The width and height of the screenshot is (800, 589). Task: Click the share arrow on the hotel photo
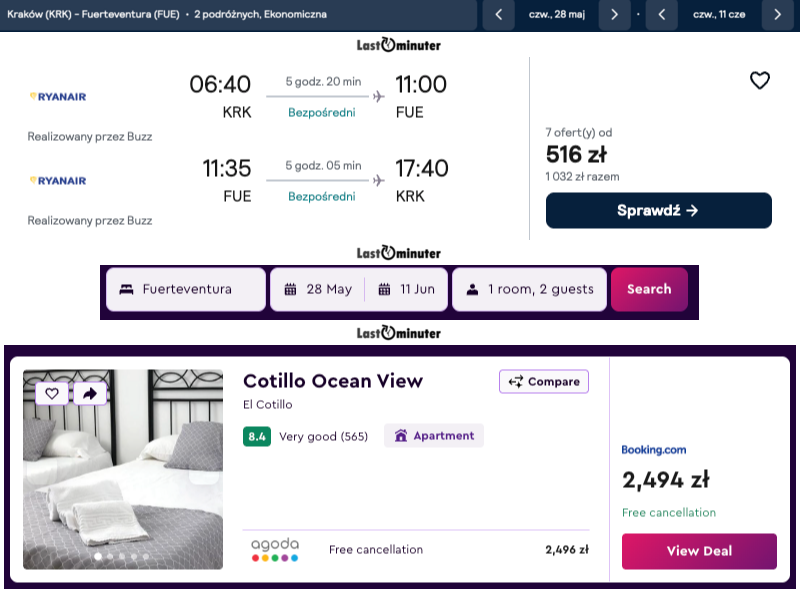pyautogui.click(x=89, y=393)
